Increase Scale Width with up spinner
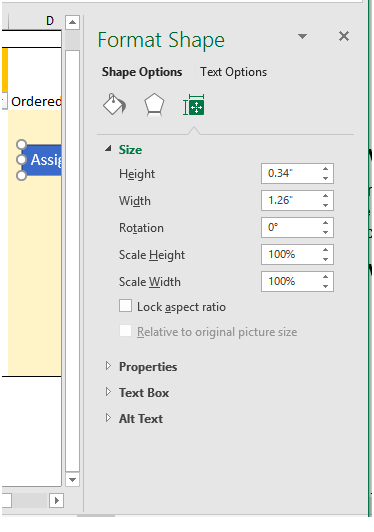Image resolution: width=374 pixels, height=532 pixels. pos(325,277)
